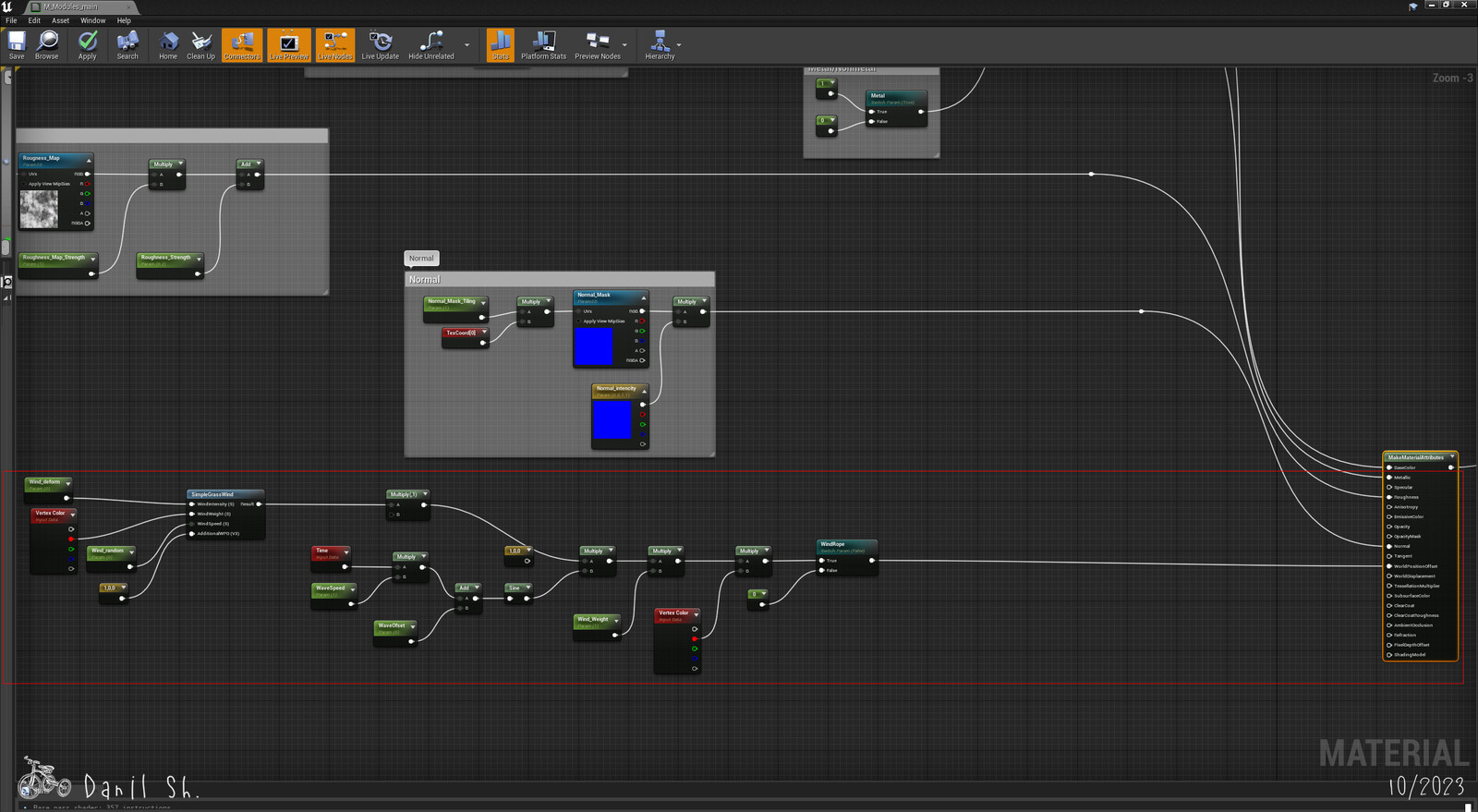The image size is (1478, 812).
Task: Open the File menu
Action: pyautogui.click(x=11, y=20)
